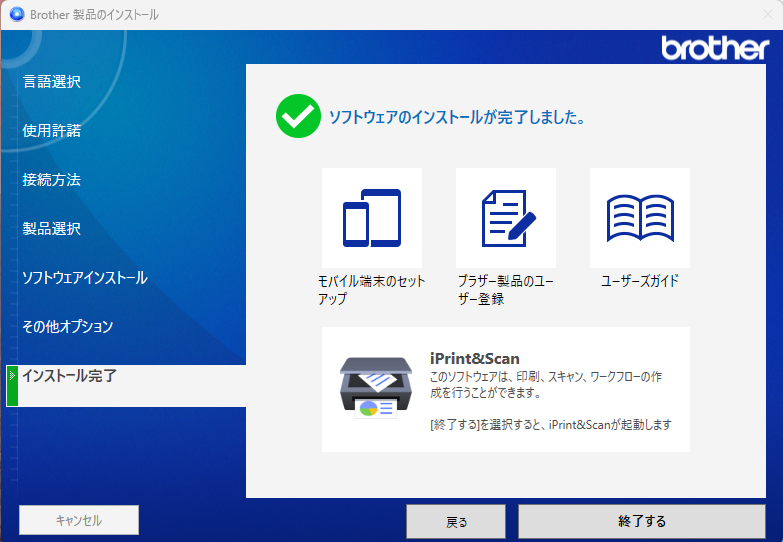Select the 接続方法 step in sidebar
783x542 pixels.
click(51, 179)
